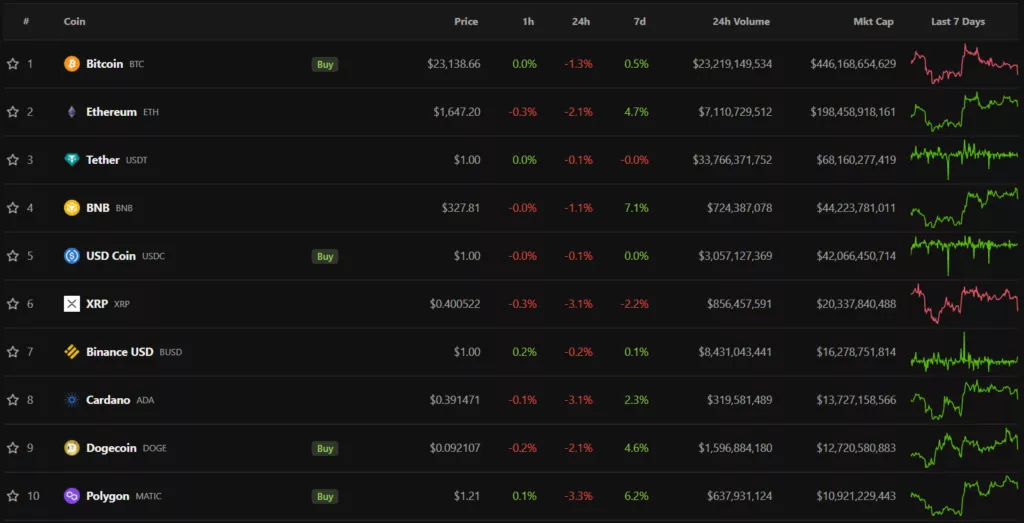Sort by the Price column header

[x=466, y=22]
